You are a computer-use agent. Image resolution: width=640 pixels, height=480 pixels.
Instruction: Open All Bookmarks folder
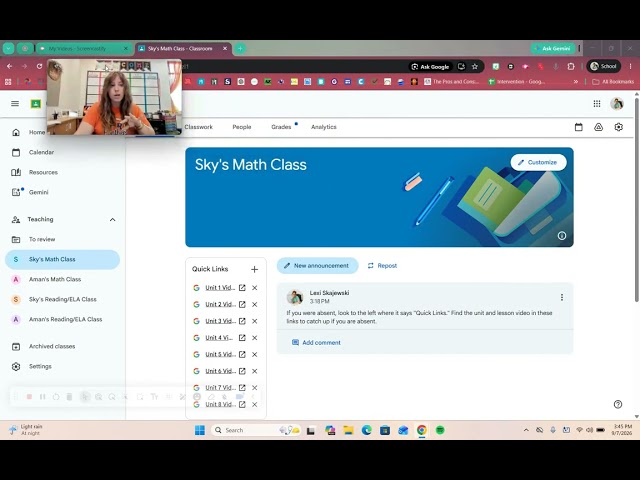pos(613,82)
